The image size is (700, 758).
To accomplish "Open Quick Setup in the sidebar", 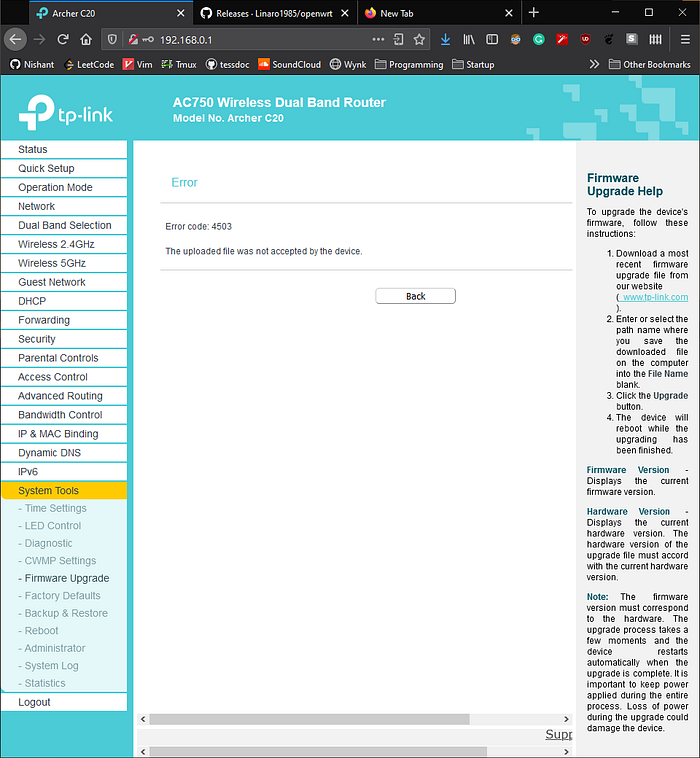I will coord(64,168).
